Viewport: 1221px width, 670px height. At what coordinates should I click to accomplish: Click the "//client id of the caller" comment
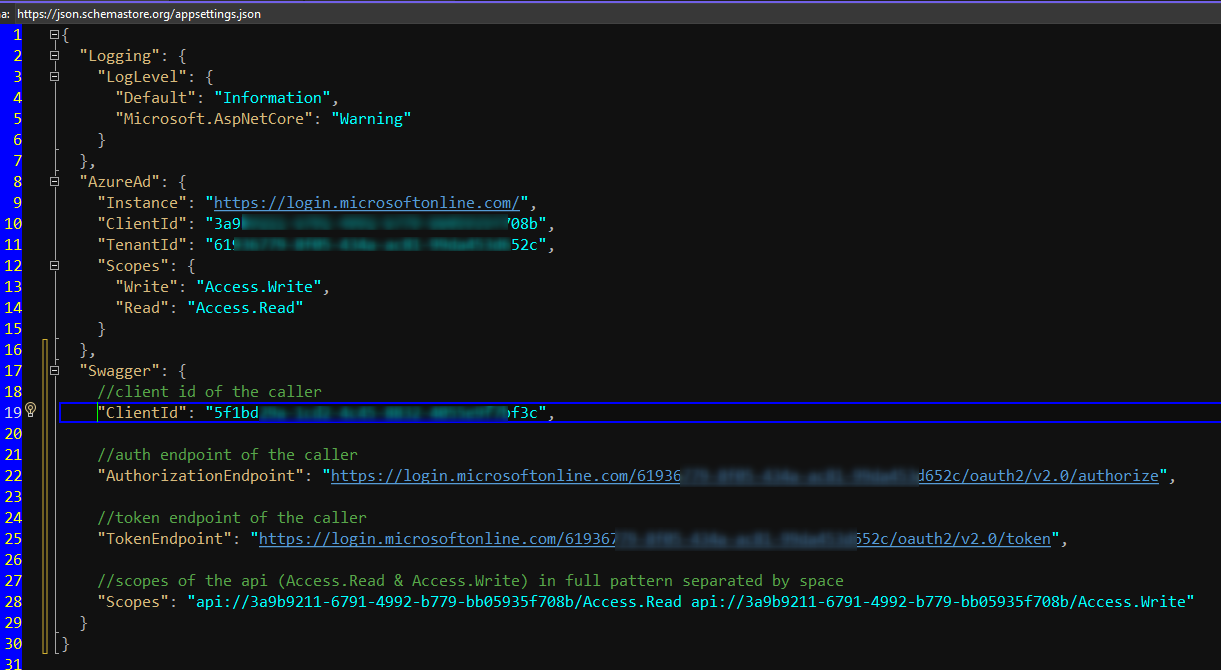coord(209,392)
